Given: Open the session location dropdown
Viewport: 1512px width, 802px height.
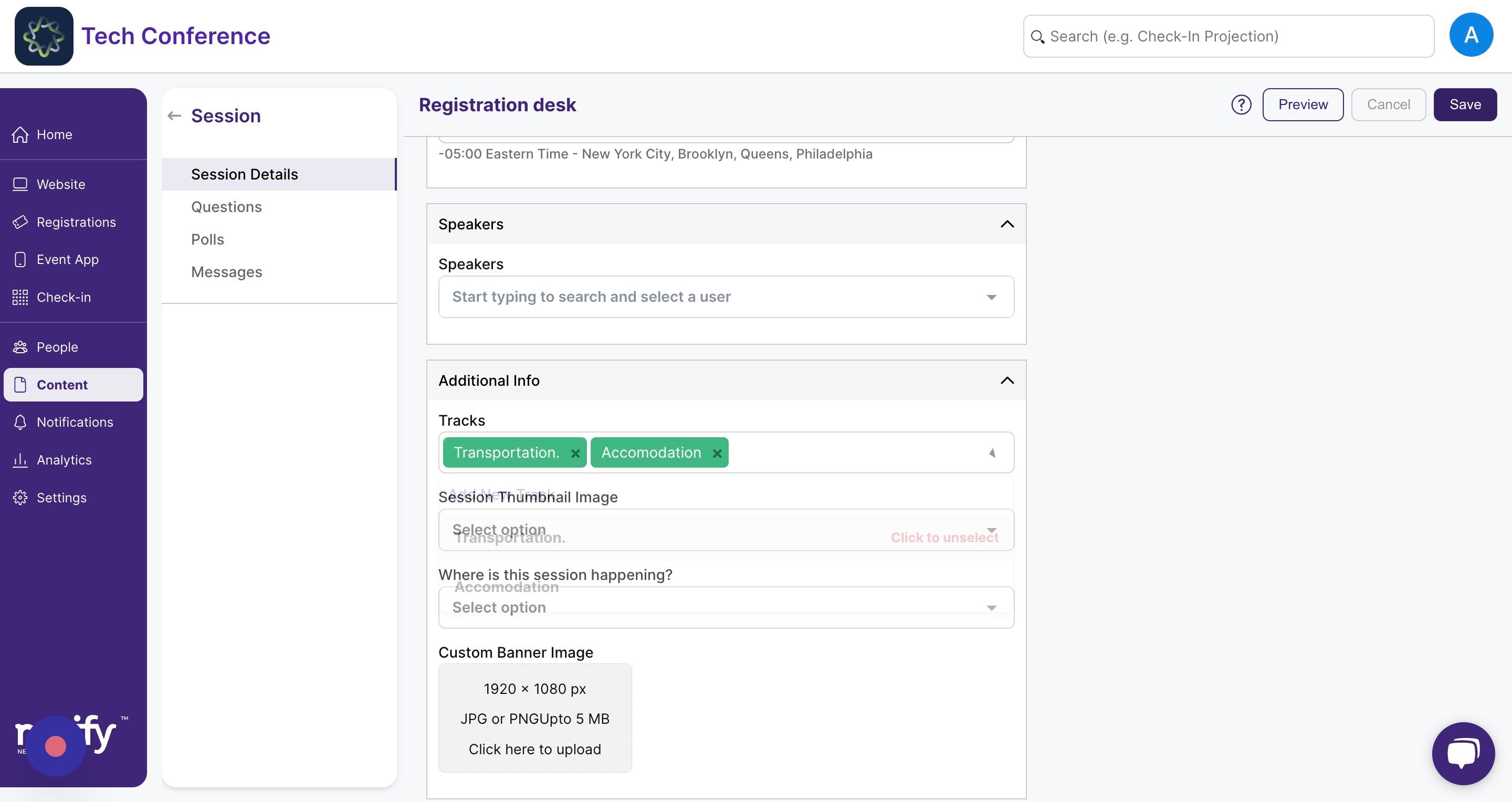Looking at the screenshot, I should pyautogui.click(x=726, y=607).
